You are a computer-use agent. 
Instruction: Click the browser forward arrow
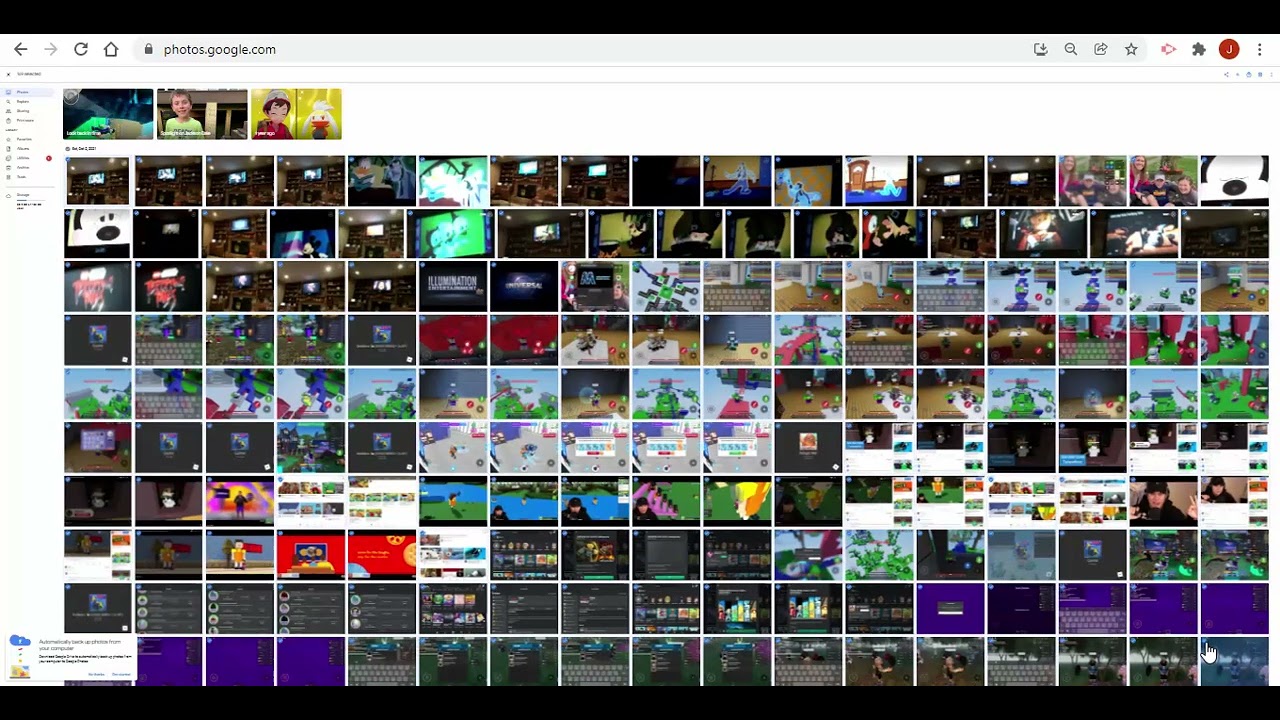50,49
